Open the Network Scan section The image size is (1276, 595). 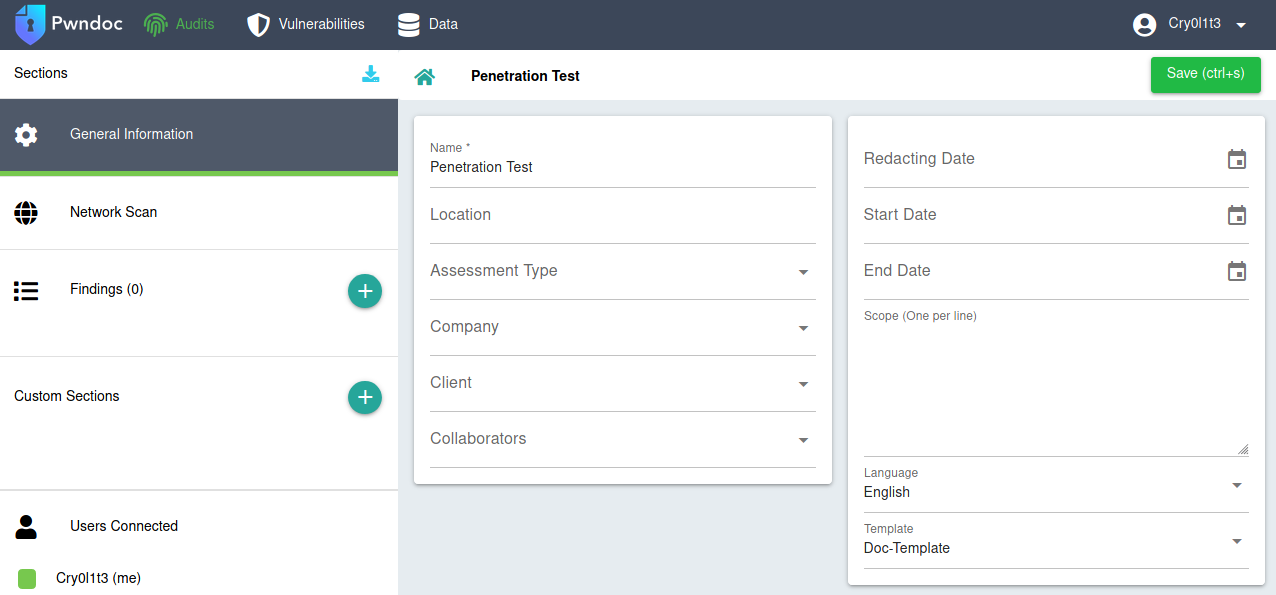[x=113, y=212]
